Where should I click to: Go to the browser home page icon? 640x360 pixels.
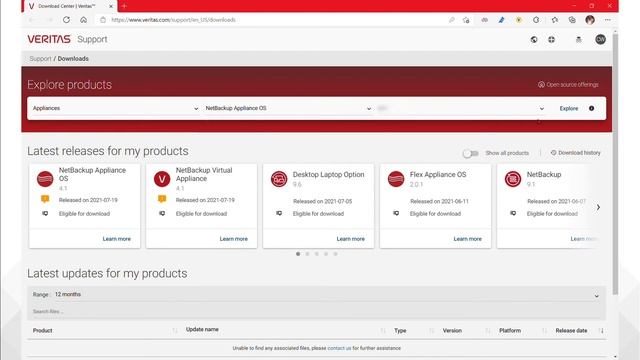[84, 20]
